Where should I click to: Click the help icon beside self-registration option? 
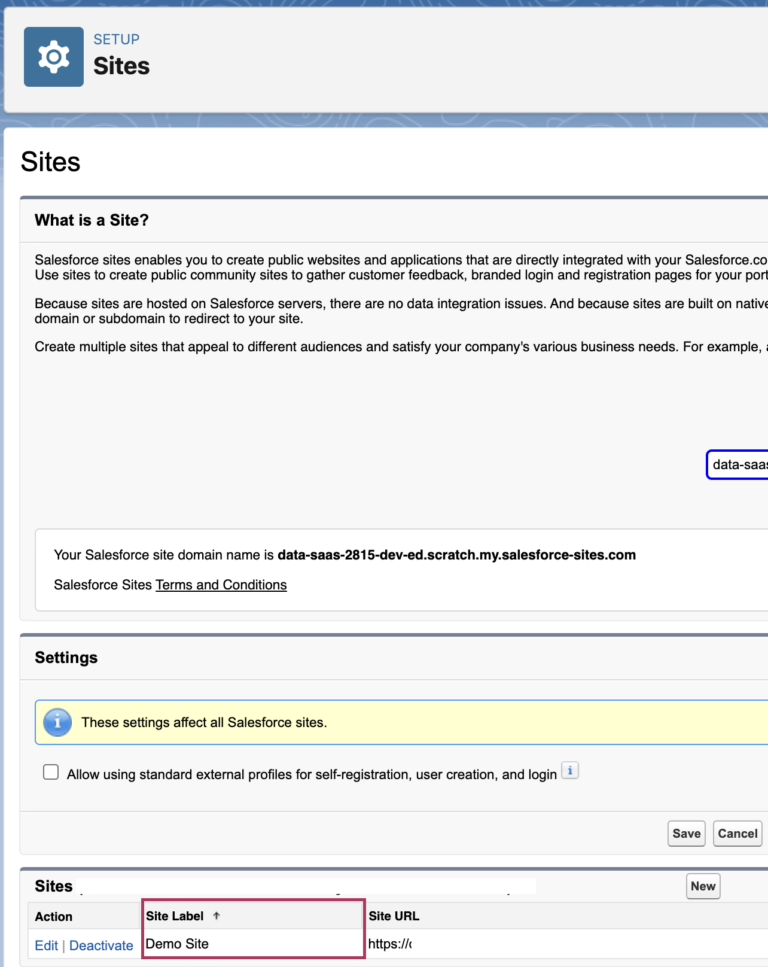(570, 771)
